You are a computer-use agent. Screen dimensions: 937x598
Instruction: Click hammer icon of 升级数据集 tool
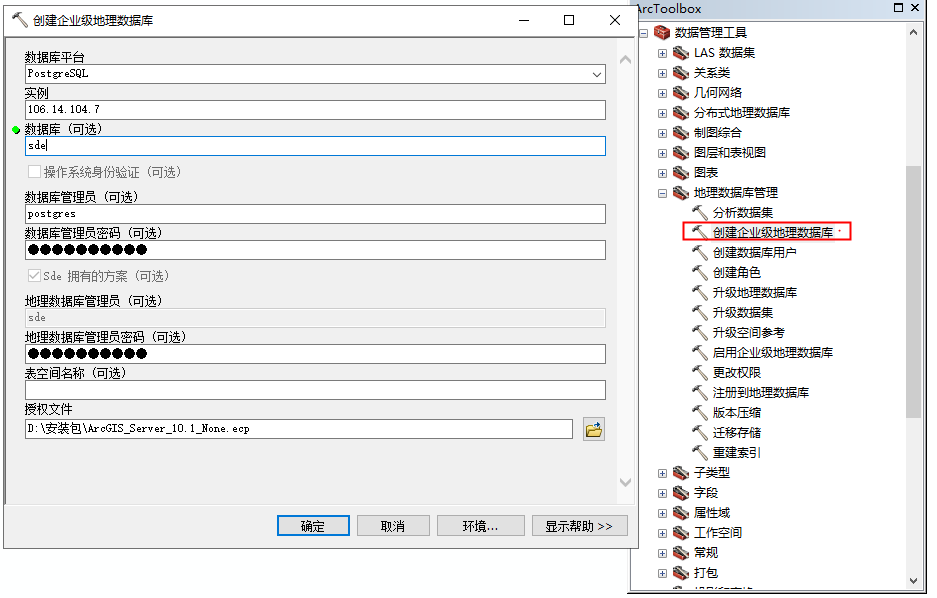coord(700,312)
